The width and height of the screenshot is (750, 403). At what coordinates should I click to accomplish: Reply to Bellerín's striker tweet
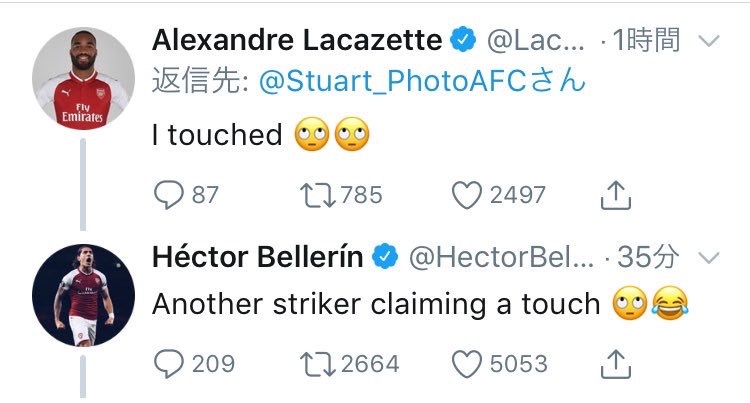(x=168, y=365)
